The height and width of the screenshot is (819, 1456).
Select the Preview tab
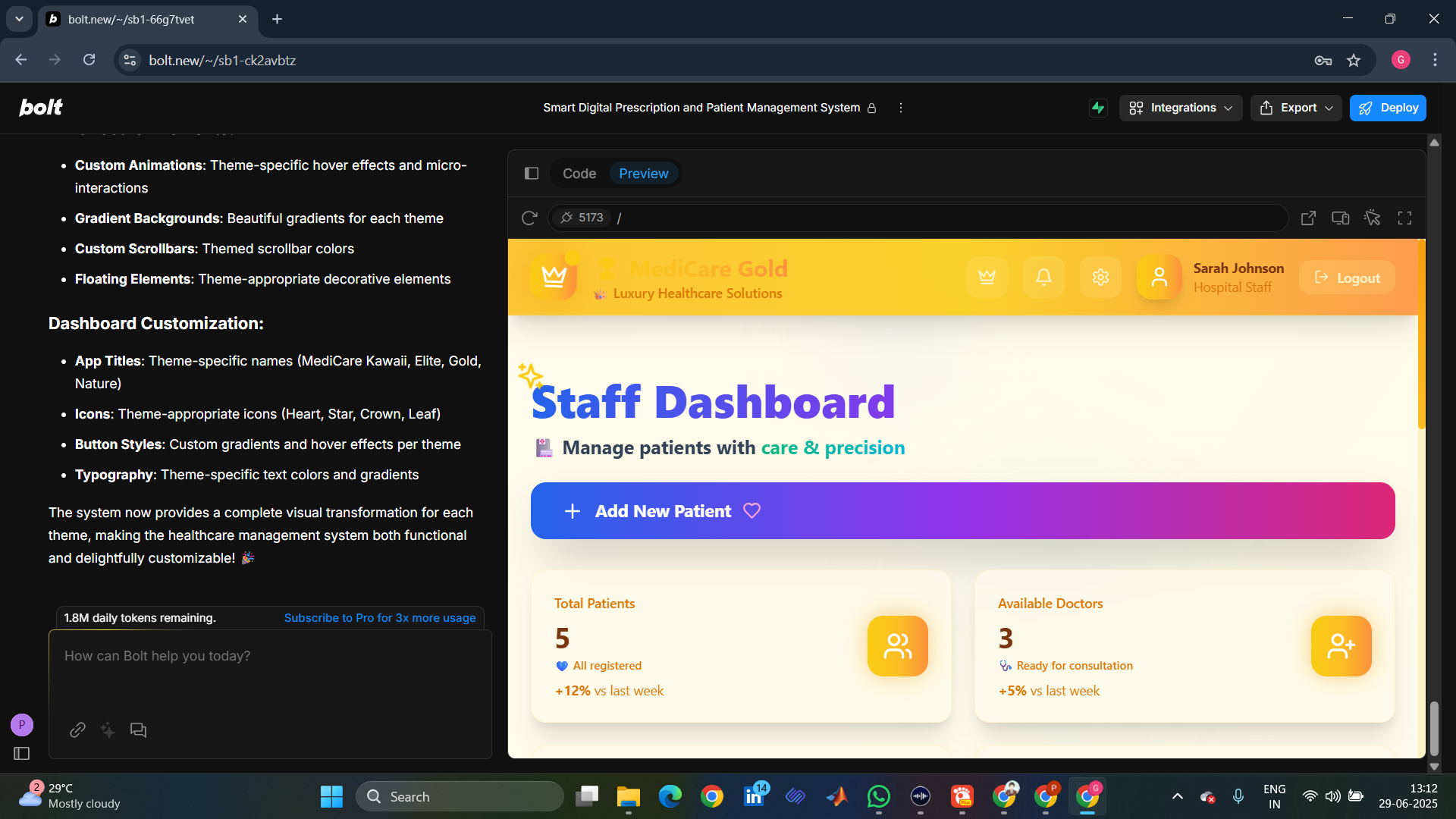643,174
